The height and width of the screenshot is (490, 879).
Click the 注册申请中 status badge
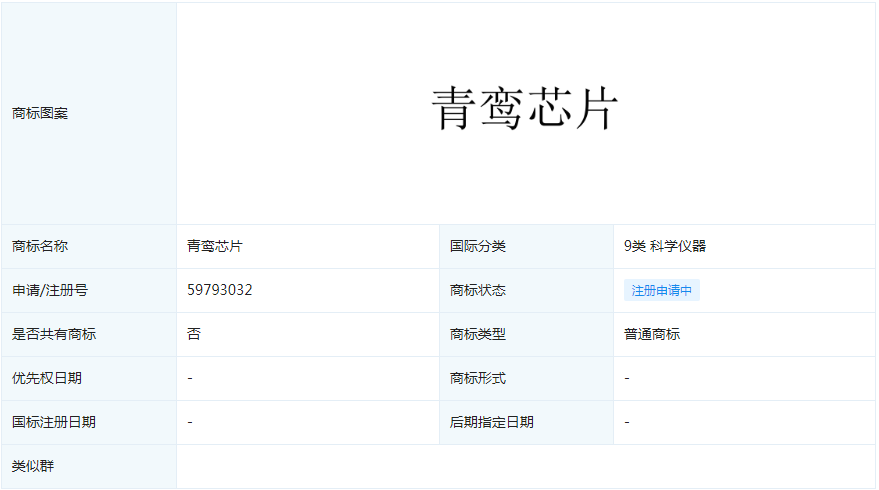point(661,290)
